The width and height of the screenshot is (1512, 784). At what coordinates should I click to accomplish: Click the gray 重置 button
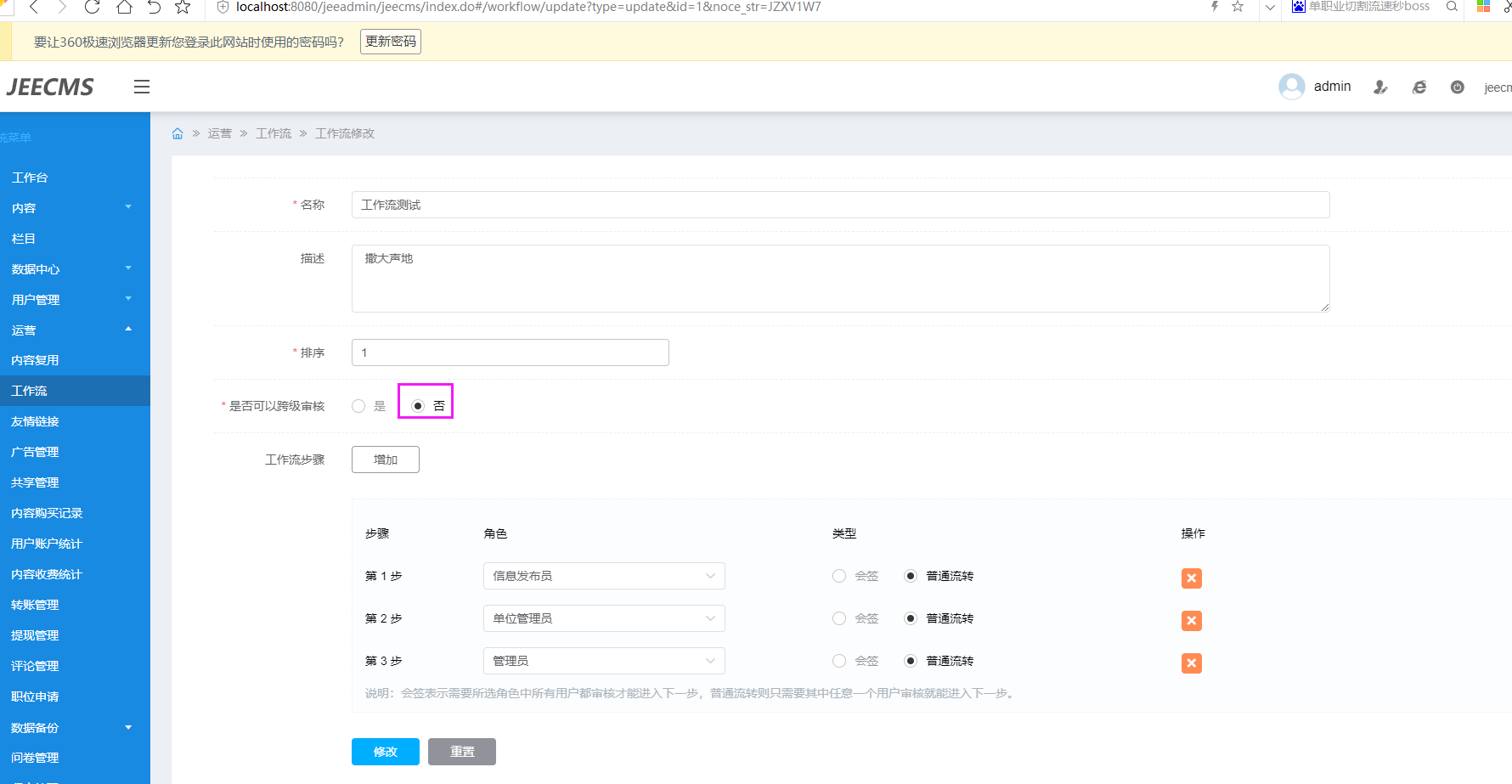pos(462,752)
